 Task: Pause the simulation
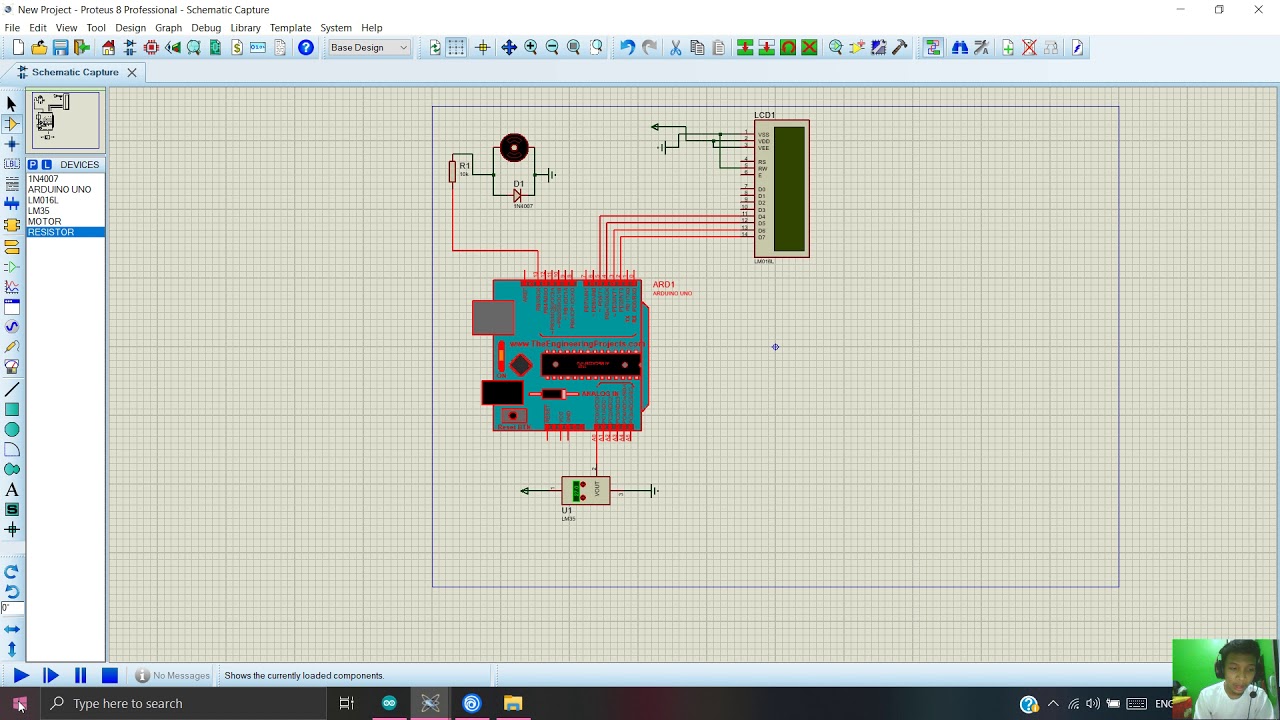[80, 676]
